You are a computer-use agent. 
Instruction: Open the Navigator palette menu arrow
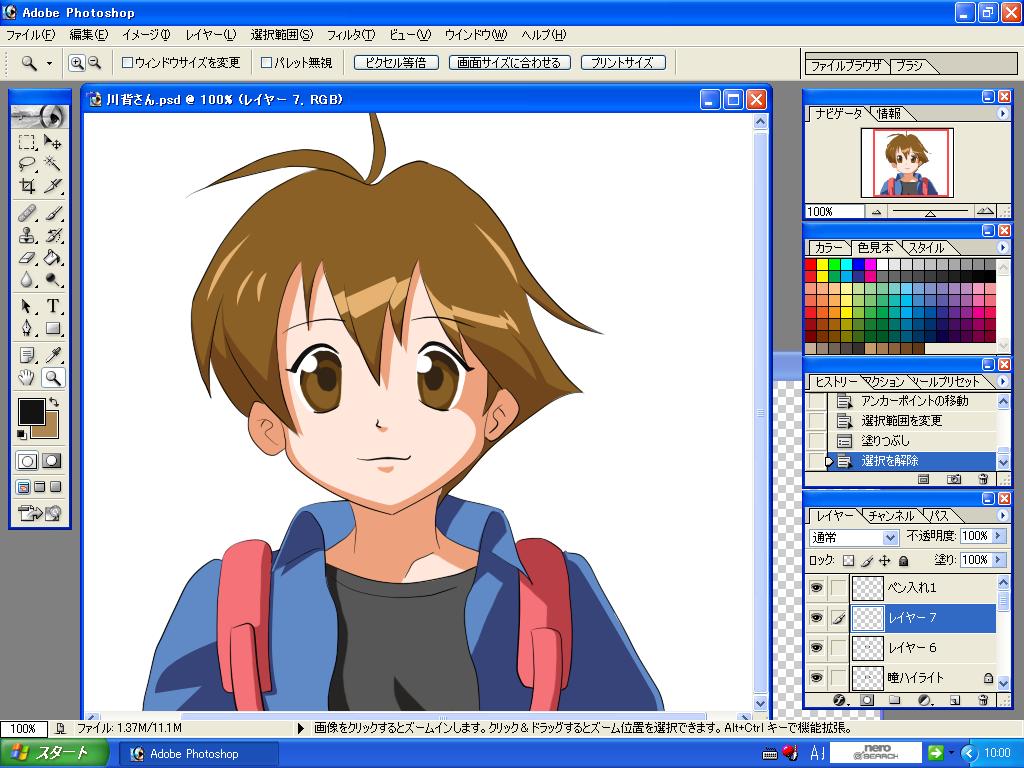coord(1002,114)
